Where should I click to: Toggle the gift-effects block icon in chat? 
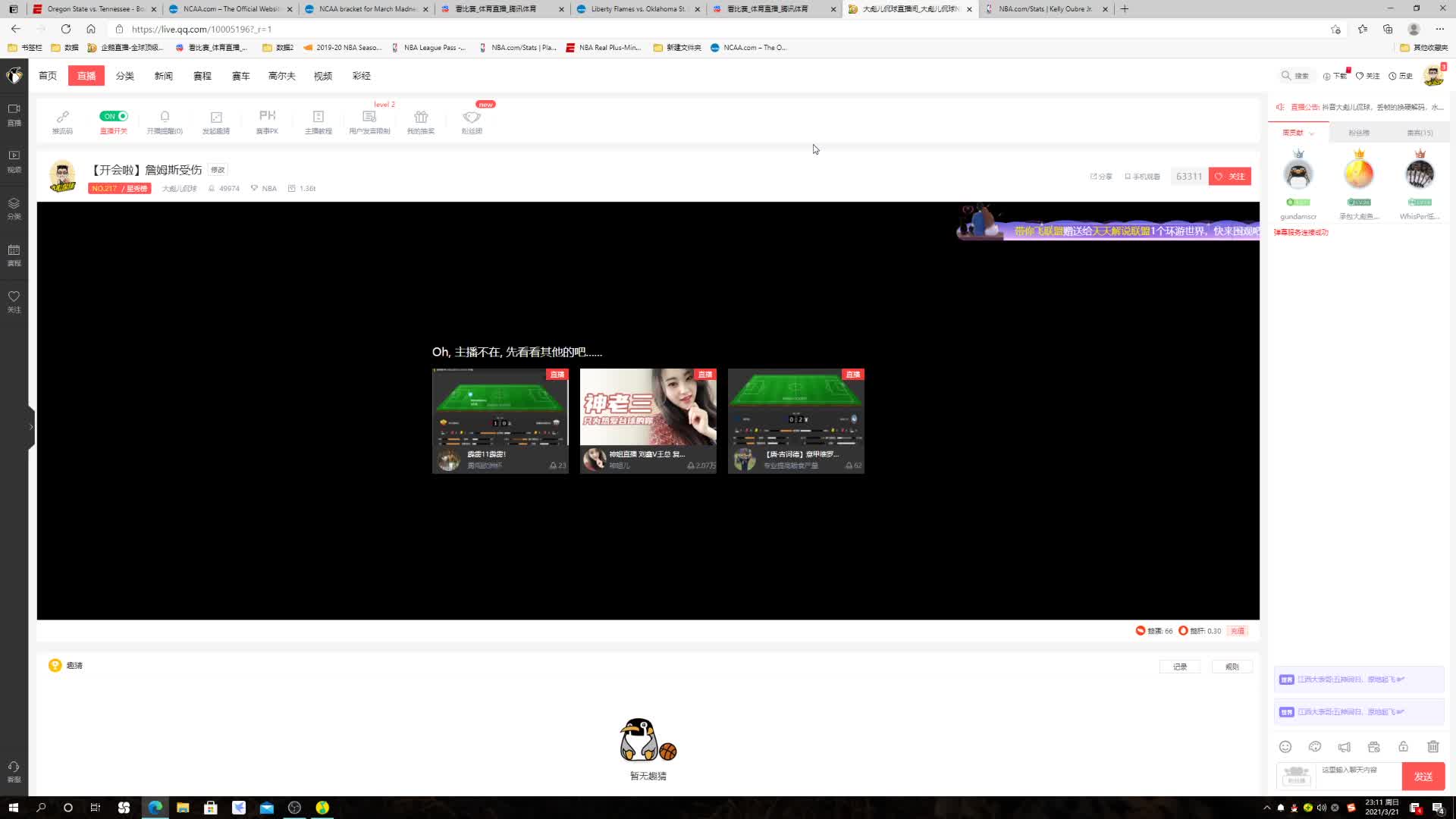pyautogui.click(x=1374, y=747)
